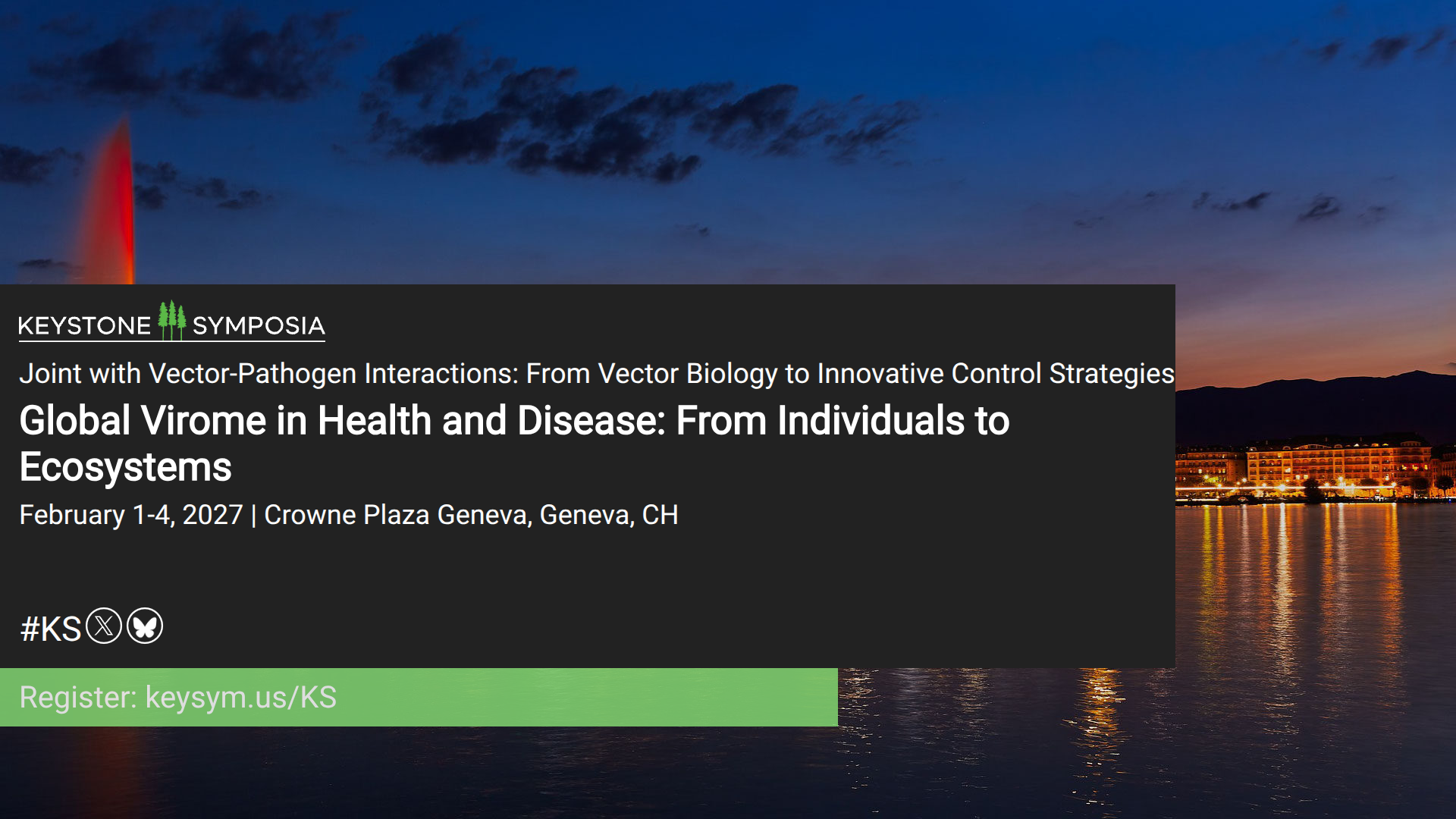Click the SYMPOSIA word in the logo
This screenshot has width=1456, height=819.
259,326
